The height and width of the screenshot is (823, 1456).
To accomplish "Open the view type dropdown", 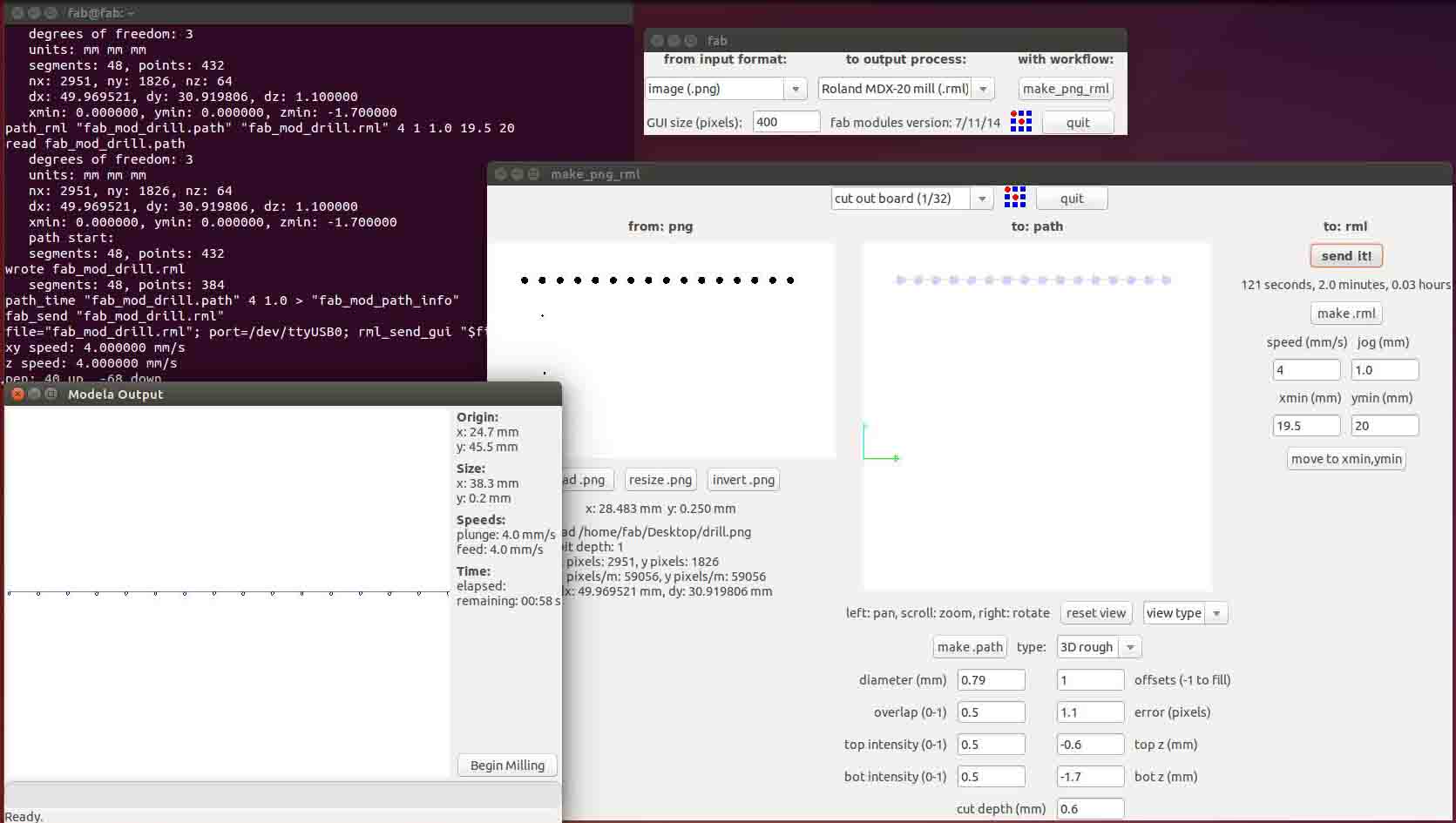I will click(1185, 613).
